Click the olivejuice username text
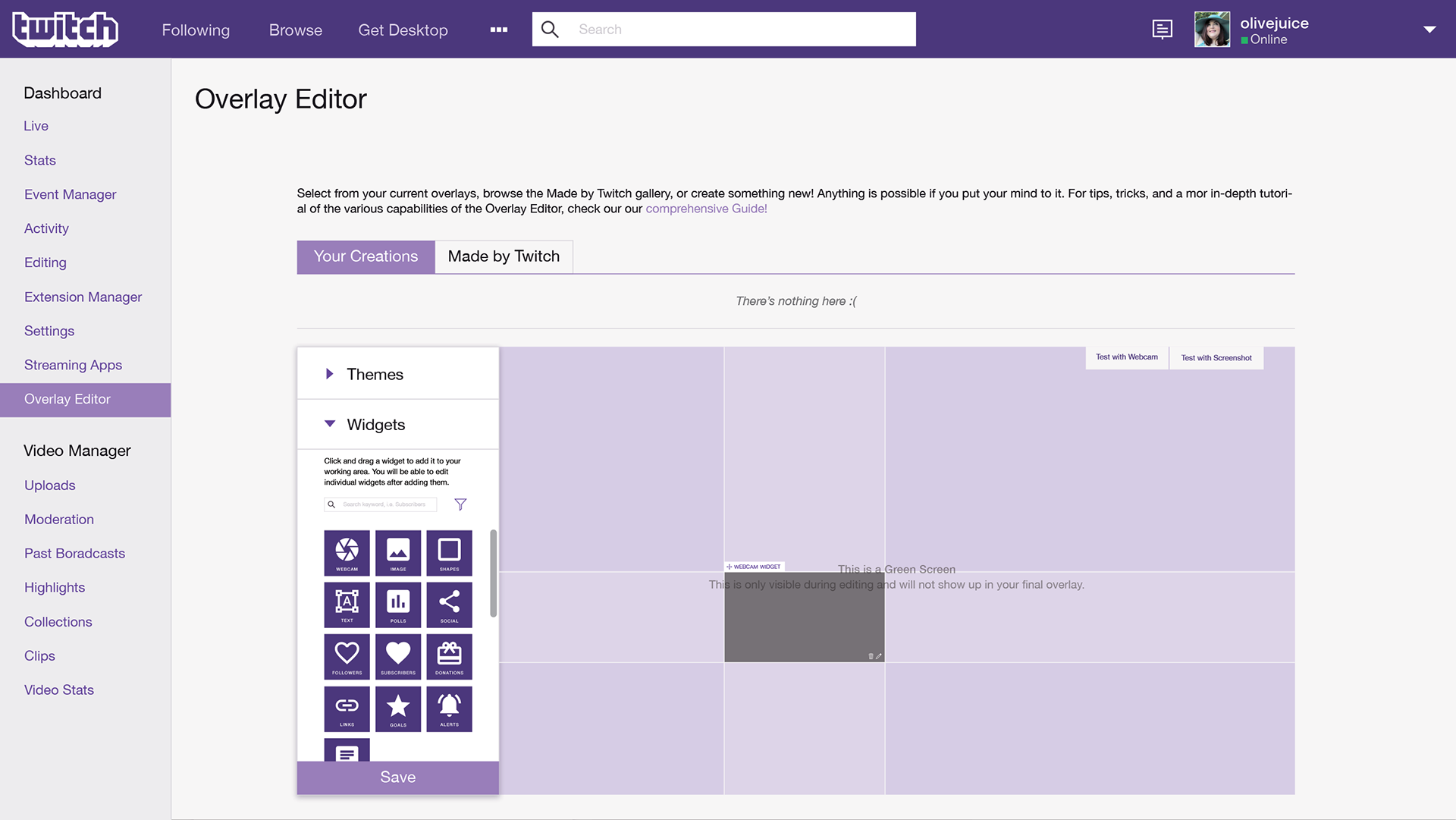 pos(1274,23)
